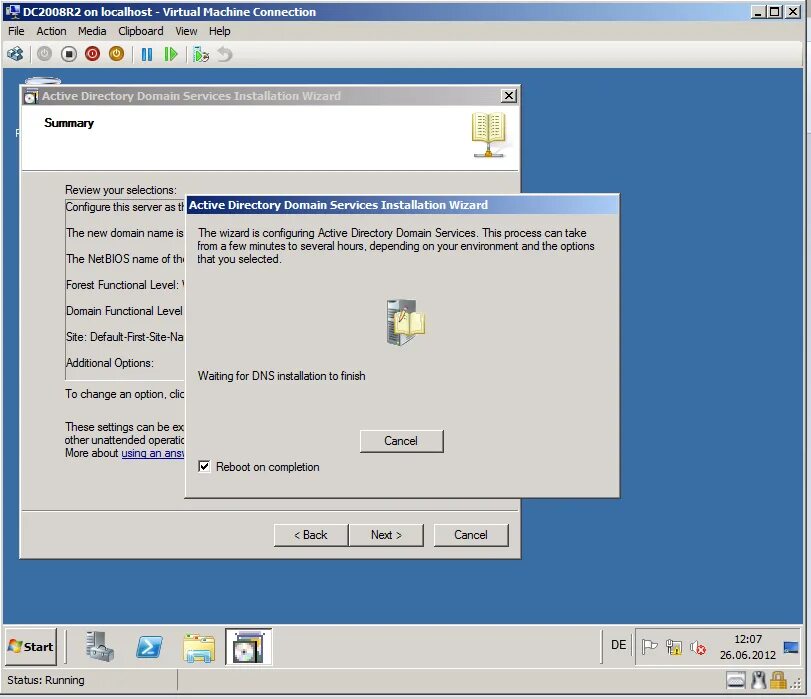The image size is (811, 699).
Task: Click the green Reset VM icon
Action: pos(171,54)
